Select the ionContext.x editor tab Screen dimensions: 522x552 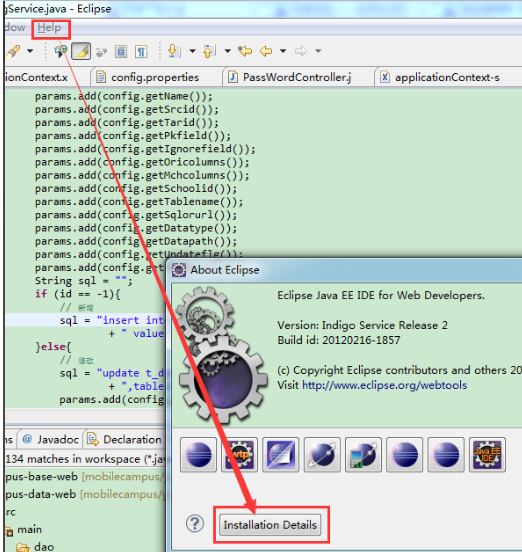(x=46, y=77)
